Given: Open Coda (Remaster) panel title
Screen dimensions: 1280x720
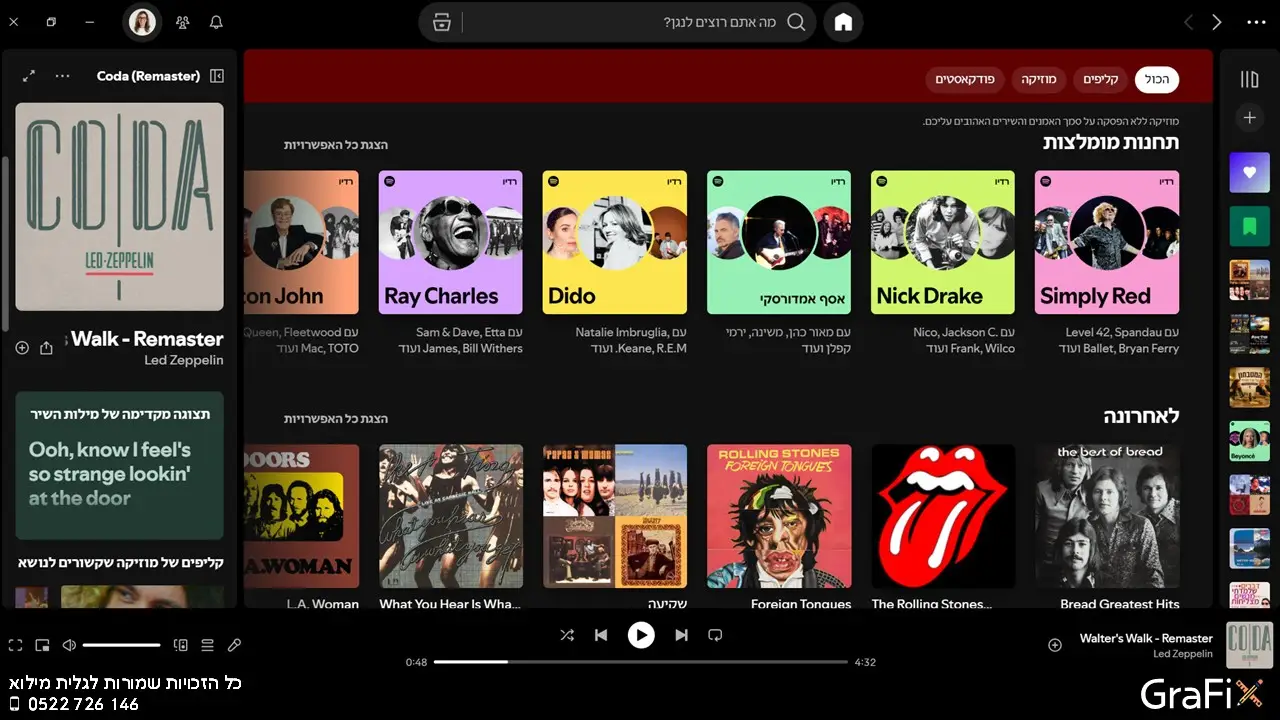Looking at the screenshot, I should [x=148, y=76].
